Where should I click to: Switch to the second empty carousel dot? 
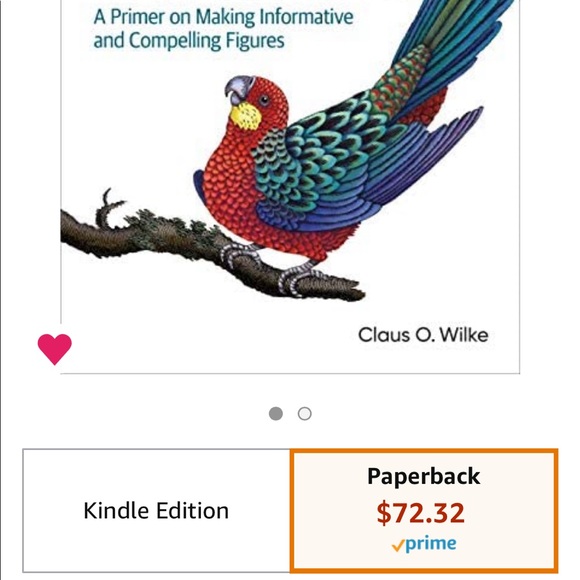click(304, 414)
